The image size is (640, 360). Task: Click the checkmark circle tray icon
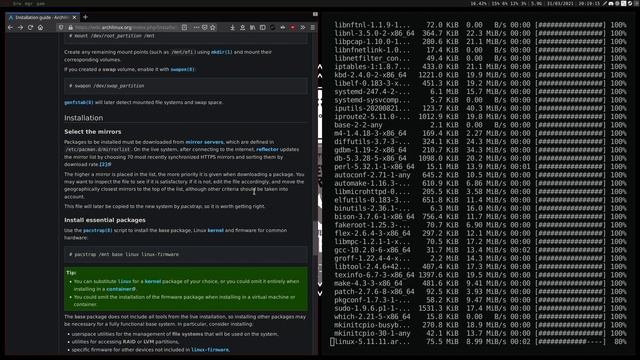(x=630, y=4)
